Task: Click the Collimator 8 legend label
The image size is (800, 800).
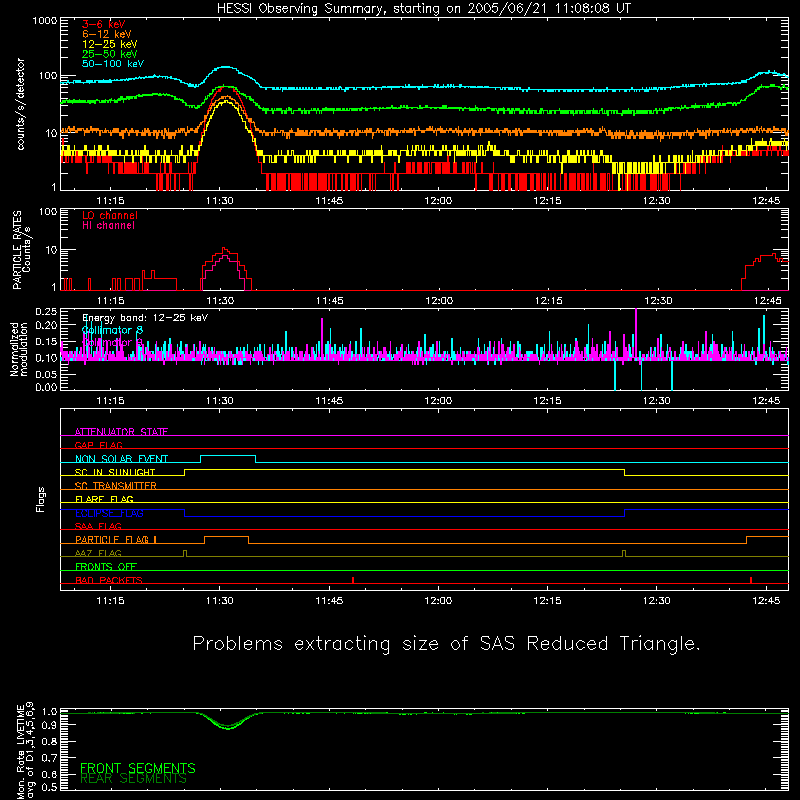Action: tap(112, 330)
